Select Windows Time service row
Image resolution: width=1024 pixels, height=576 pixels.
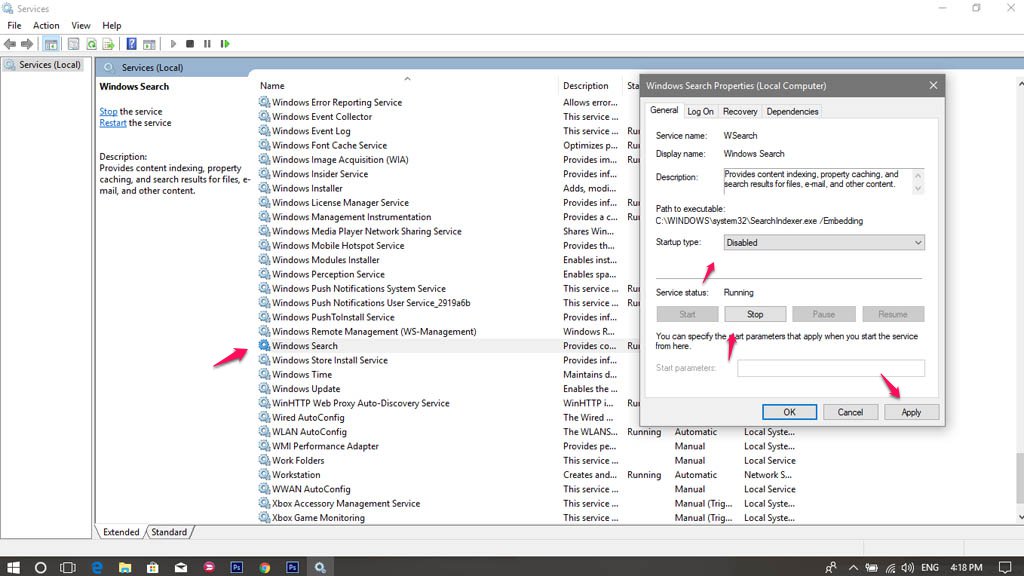[302, 375]
